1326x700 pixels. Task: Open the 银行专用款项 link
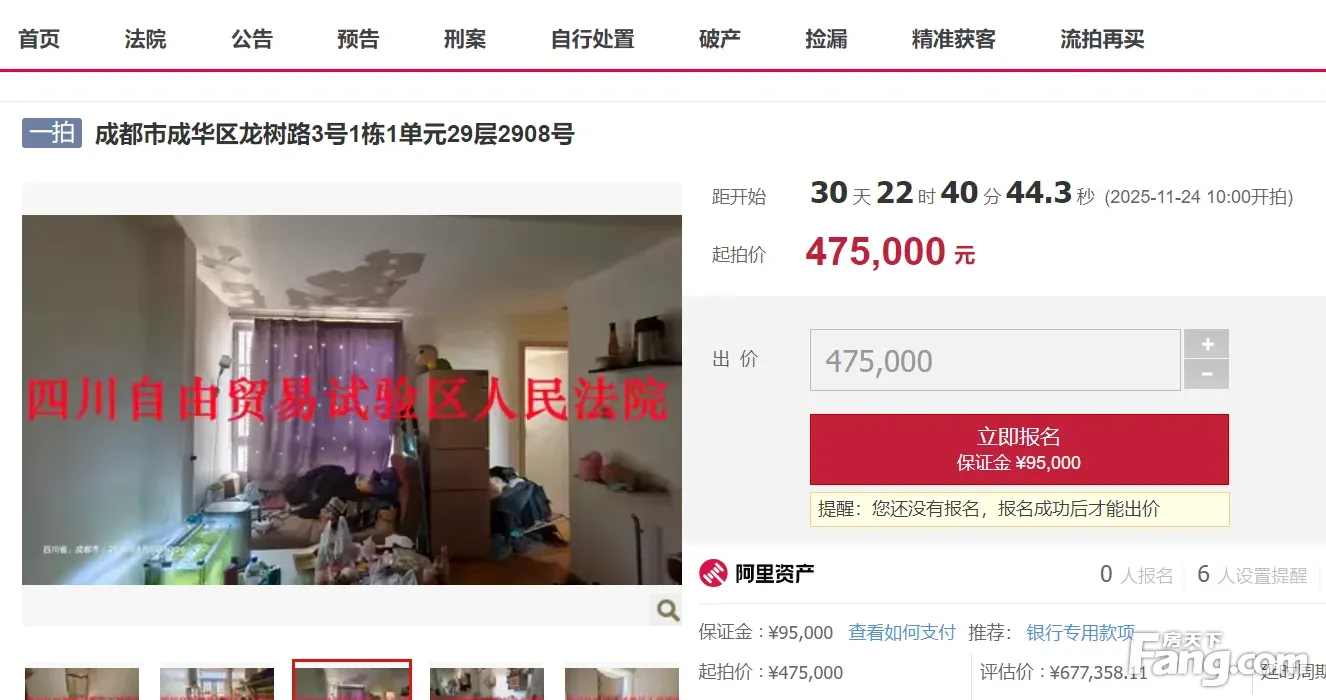point(1080,632)
